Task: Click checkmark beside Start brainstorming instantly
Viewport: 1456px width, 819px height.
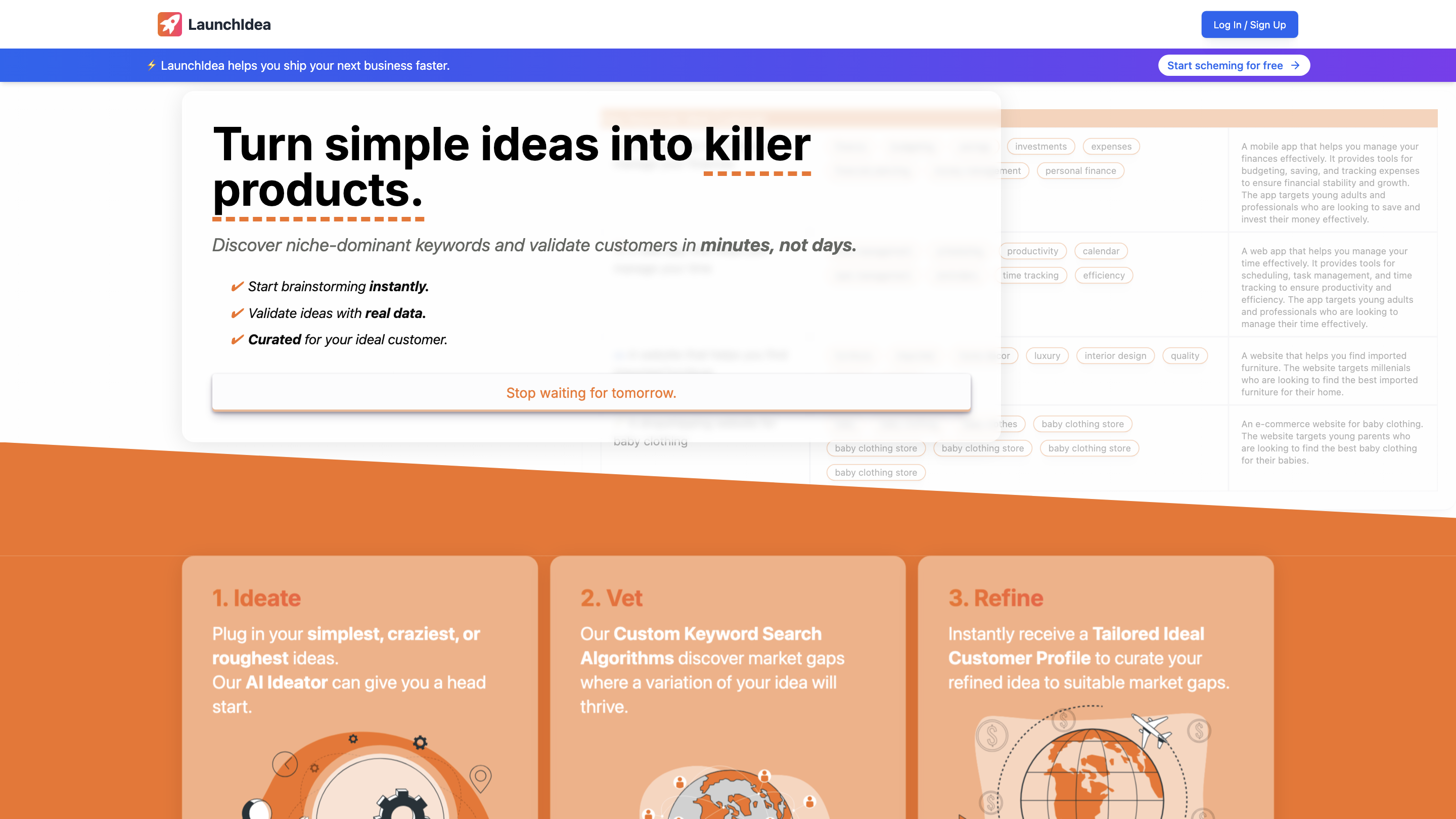Action: (238, 287)
